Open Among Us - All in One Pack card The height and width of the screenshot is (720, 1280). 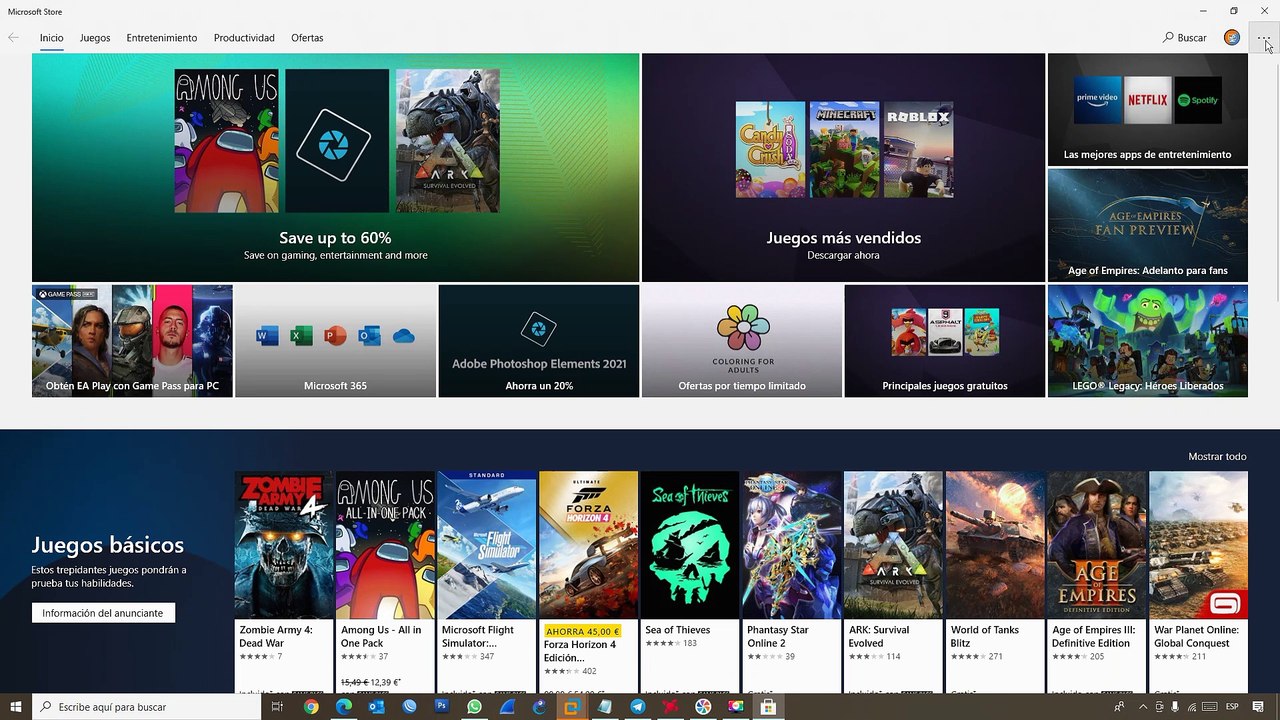(x=385, y=582)
